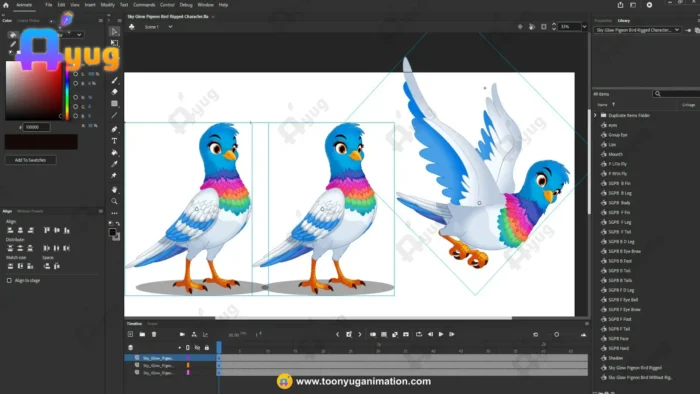
Task: Click the add camera icon in Timeline
Action: [182, 334]
